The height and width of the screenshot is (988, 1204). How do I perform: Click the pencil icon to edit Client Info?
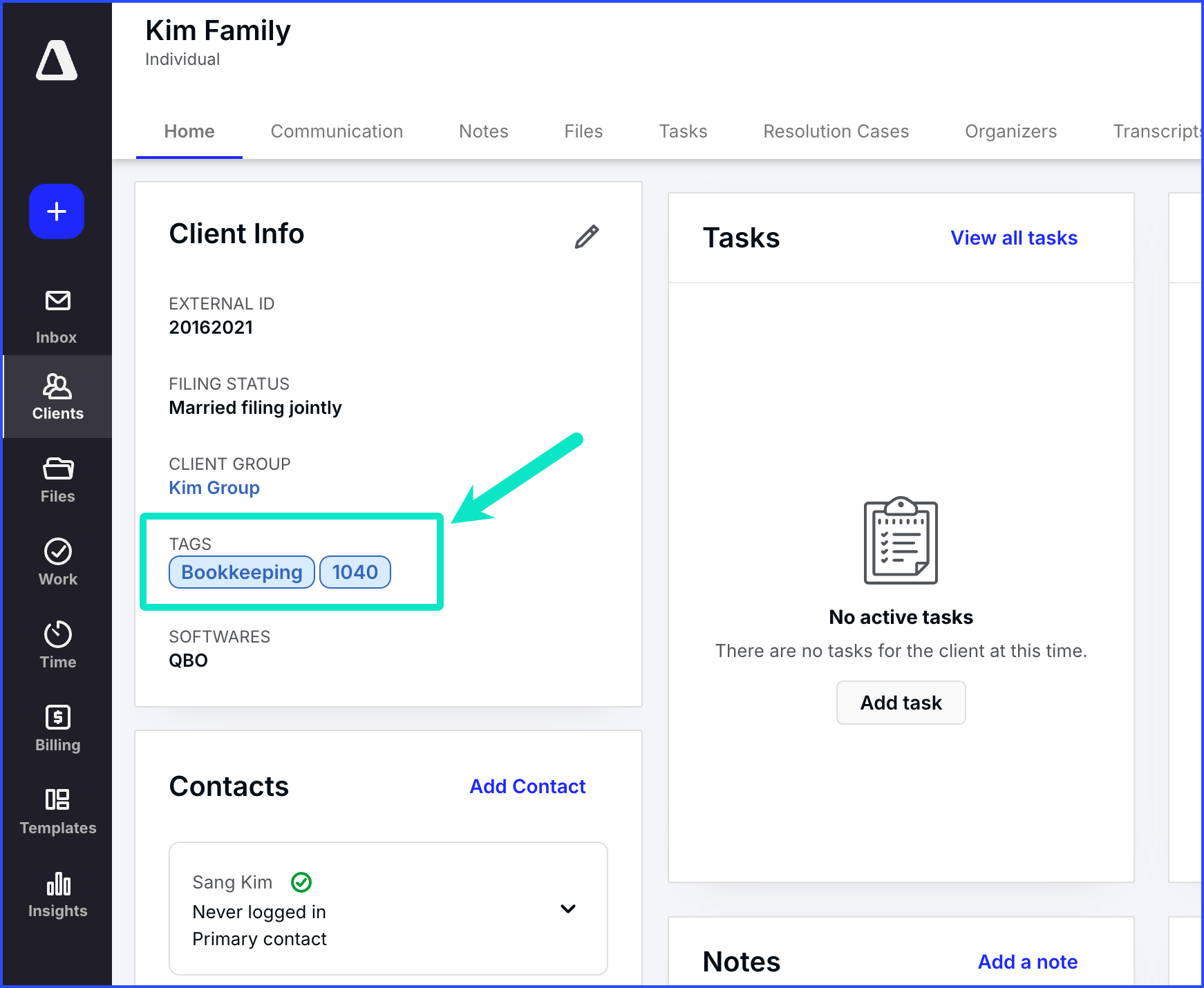586,237
